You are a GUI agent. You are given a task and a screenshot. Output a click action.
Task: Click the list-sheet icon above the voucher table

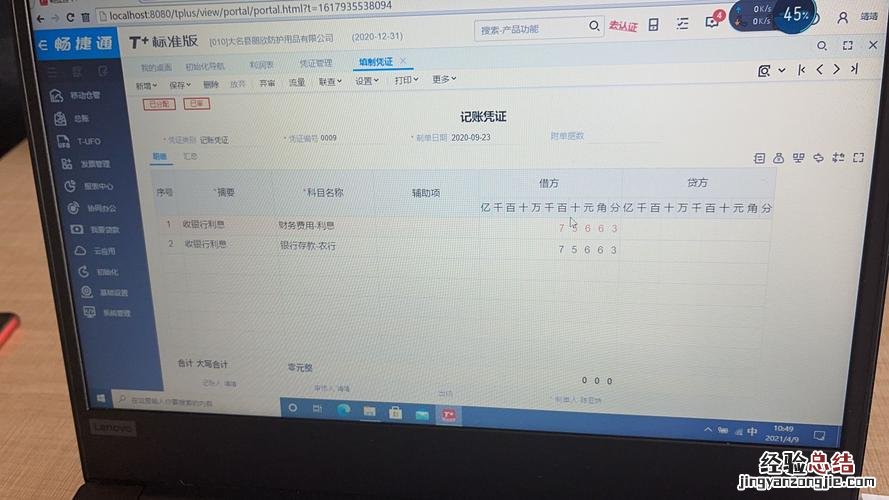759,159
